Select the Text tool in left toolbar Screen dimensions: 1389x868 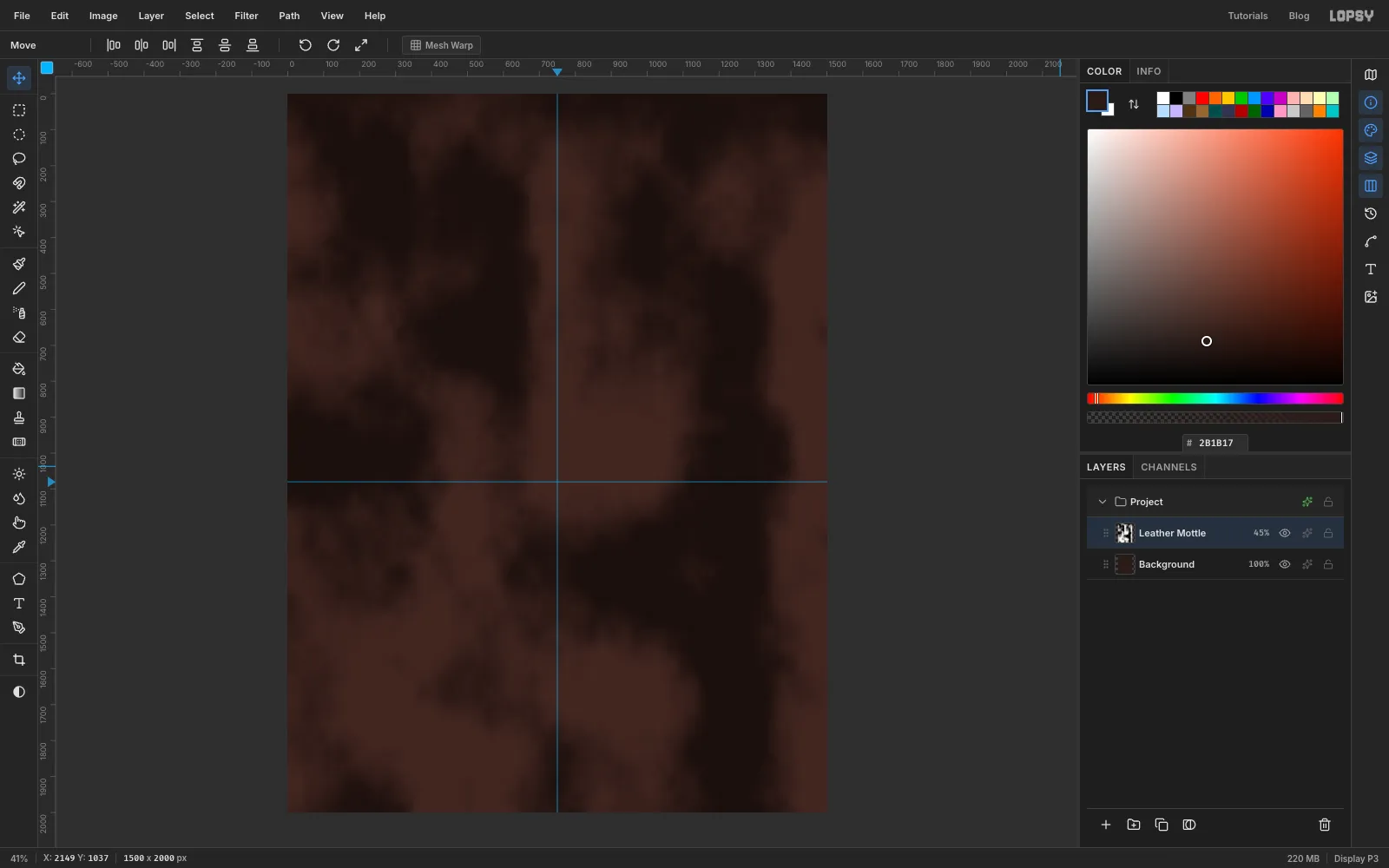pos(19,603)
